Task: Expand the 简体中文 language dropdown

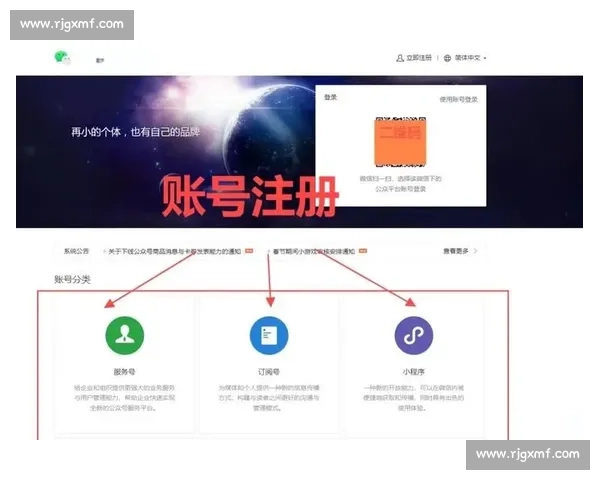Action: point(470,58)
